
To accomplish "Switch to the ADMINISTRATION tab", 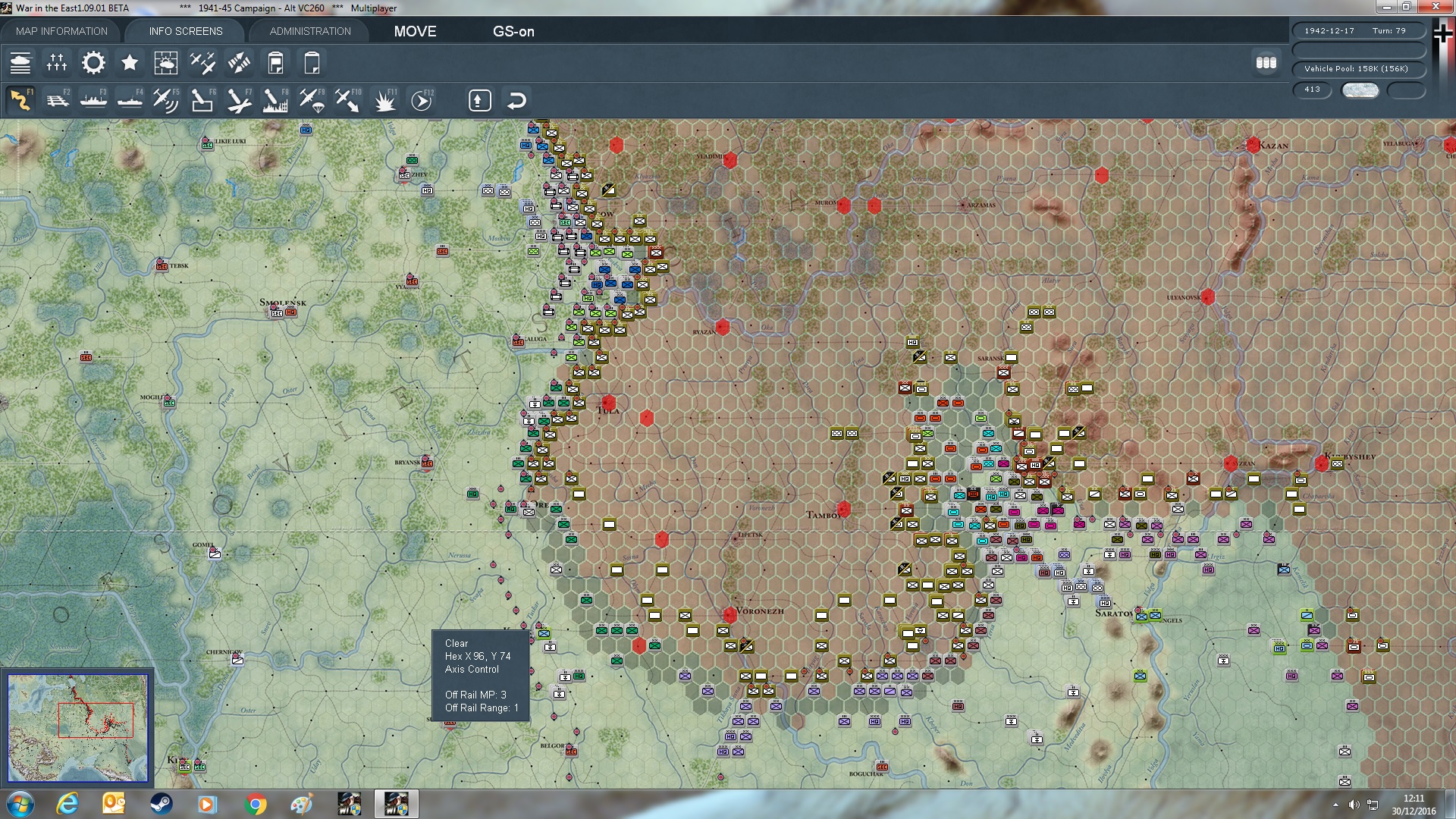I will click(310, 31).
